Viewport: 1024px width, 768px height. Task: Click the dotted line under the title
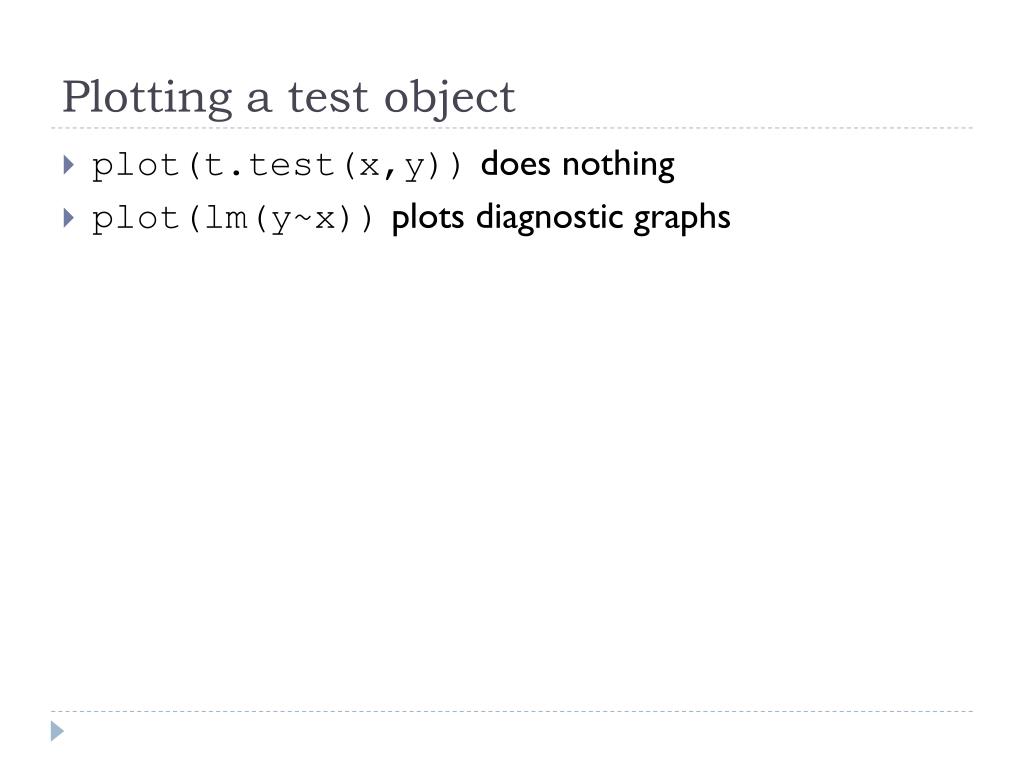point(512,128)
